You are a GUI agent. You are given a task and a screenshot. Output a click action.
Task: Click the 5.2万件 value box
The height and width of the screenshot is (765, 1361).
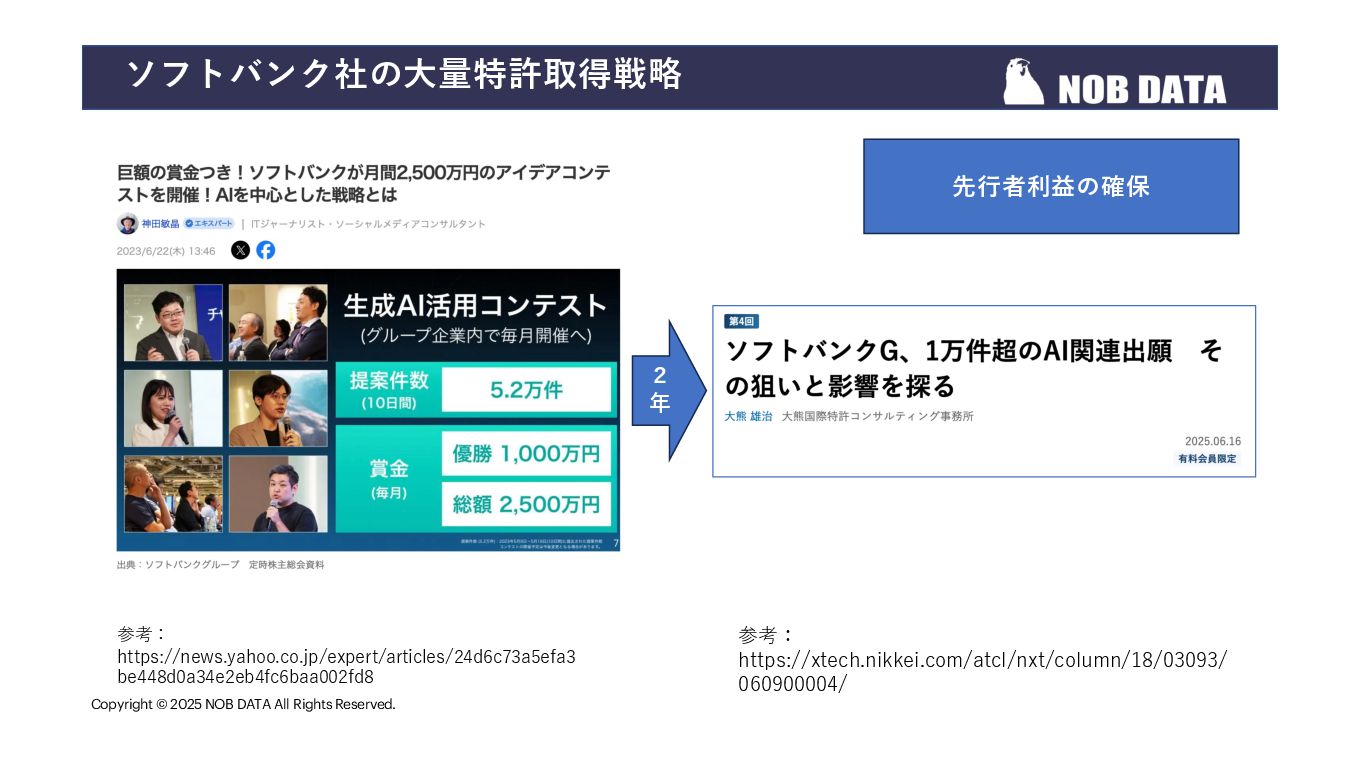(x=526, y=390)
